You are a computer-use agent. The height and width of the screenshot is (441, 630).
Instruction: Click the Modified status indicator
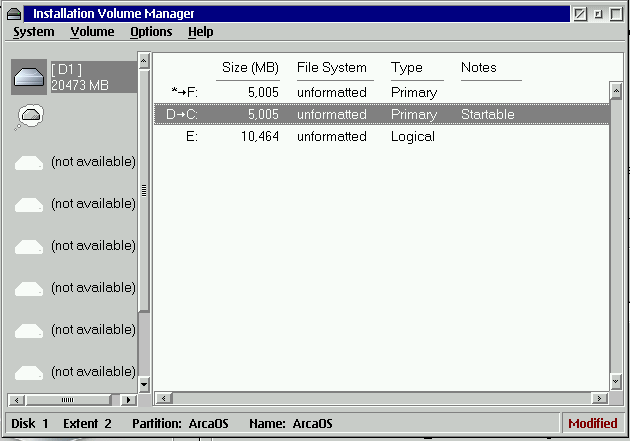(x=593, y=424)
